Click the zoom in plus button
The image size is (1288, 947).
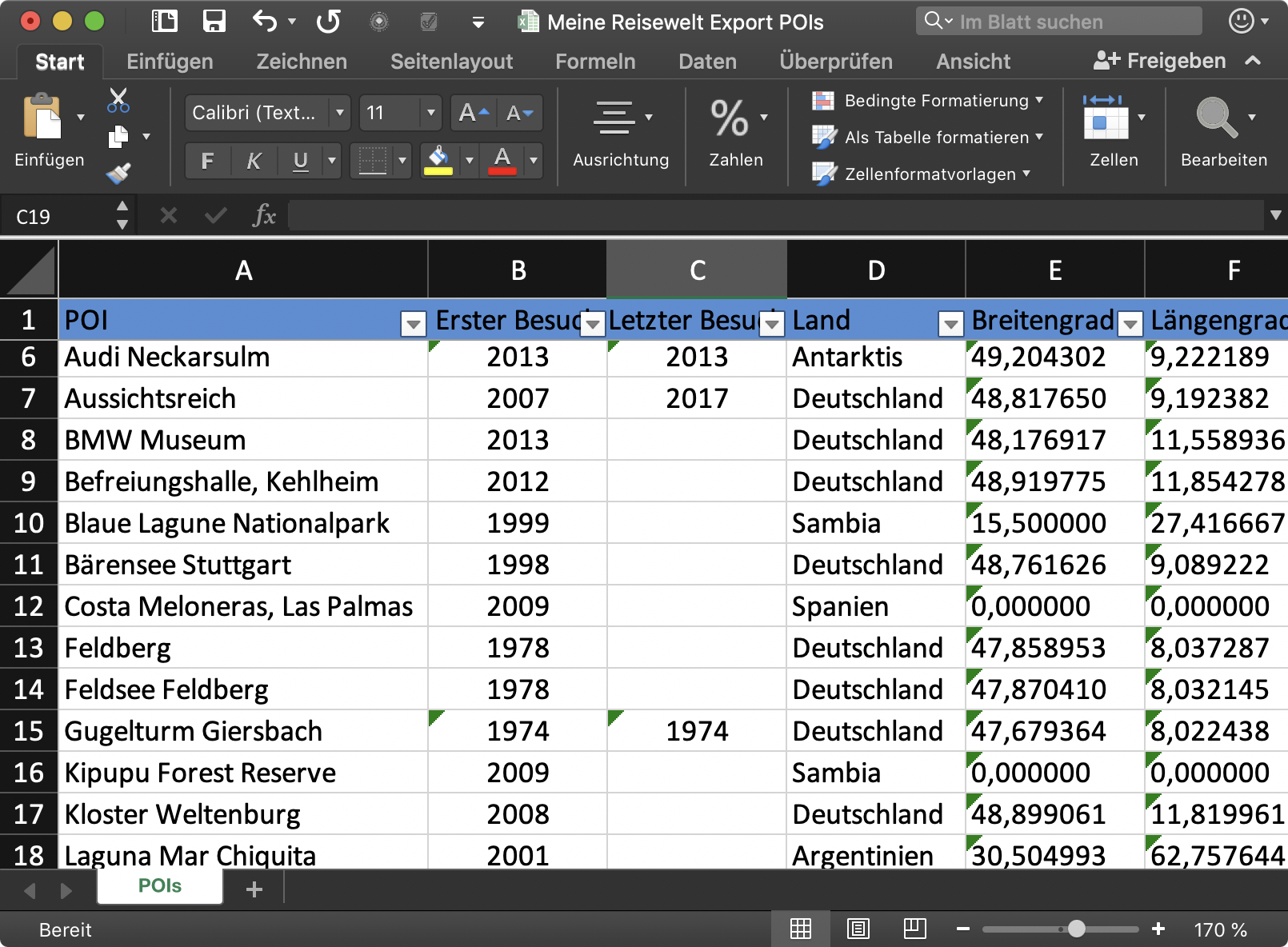coord(1158,929)
